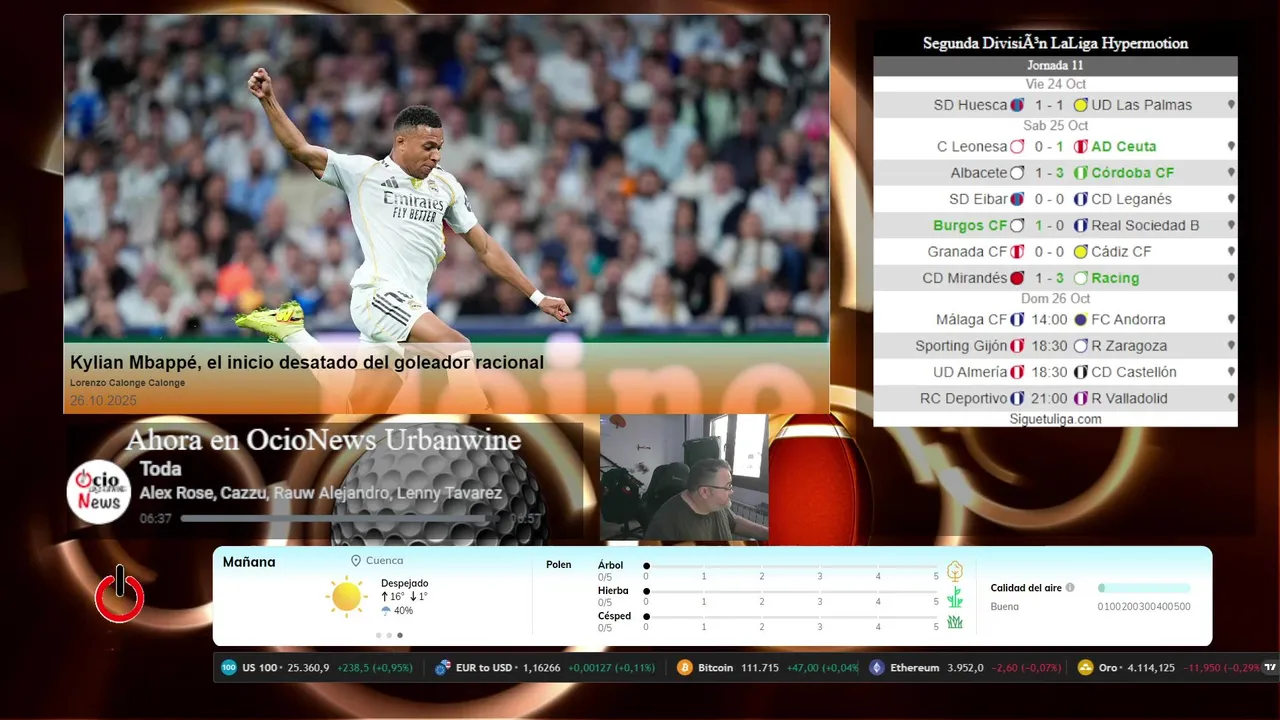Screen dimensions: 1280x720
Task: Select the Cuenca location pin icon
Action: coord(355,561)
